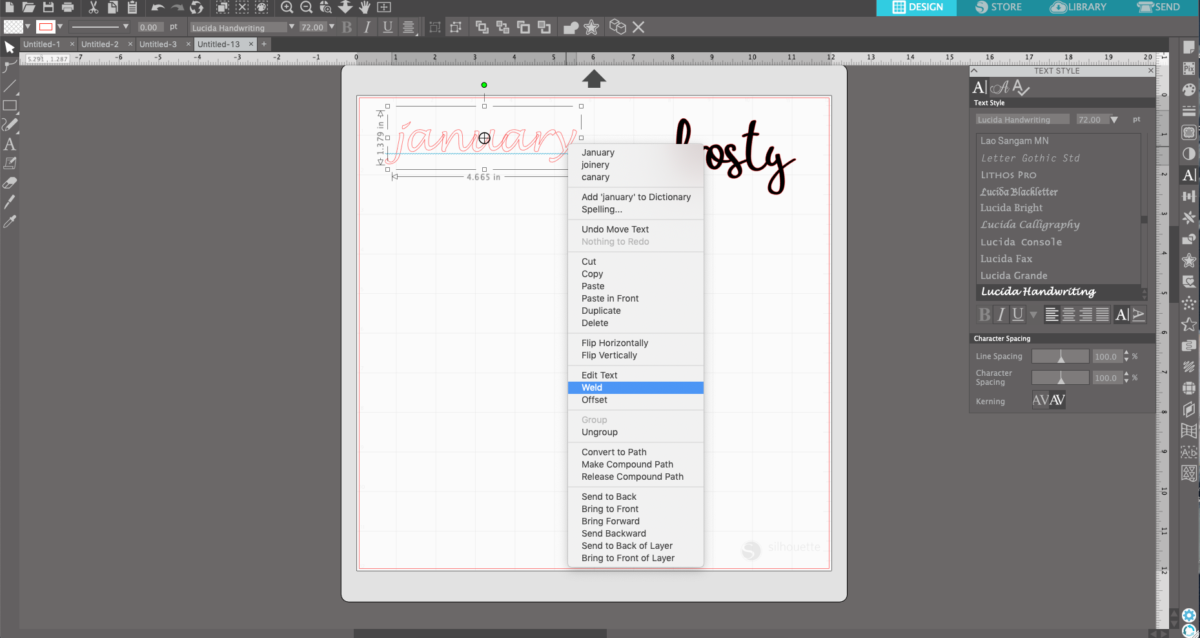Set center text alignment in panel
1200x638 pixels.
coord(1069,314)
